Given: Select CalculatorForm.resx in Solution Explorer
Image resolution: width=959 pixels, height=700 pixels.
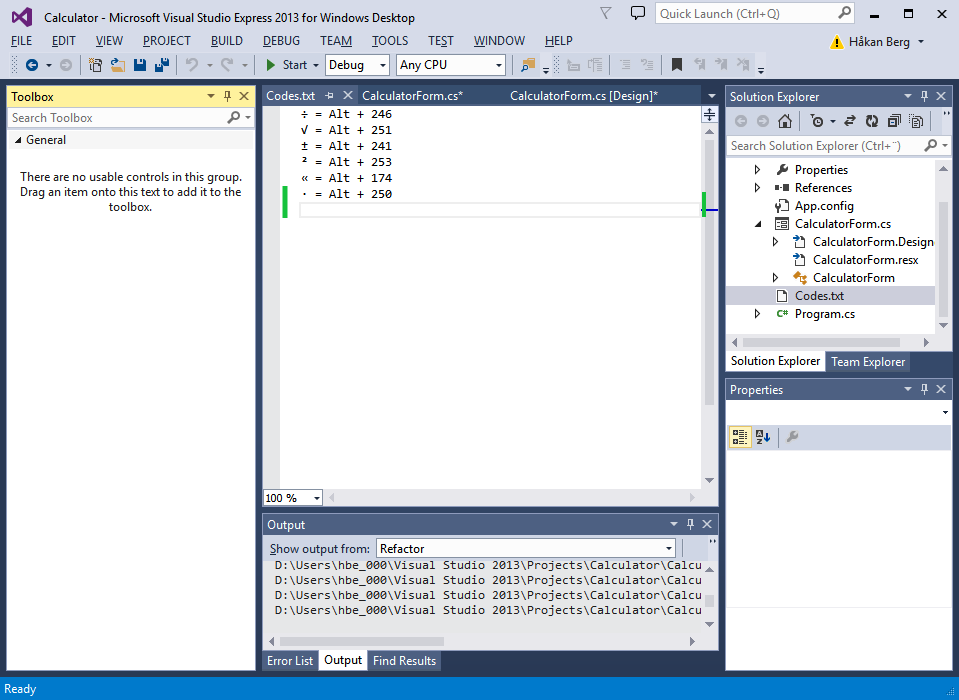Looking at the screenshot, I should [x=865, y=260].
